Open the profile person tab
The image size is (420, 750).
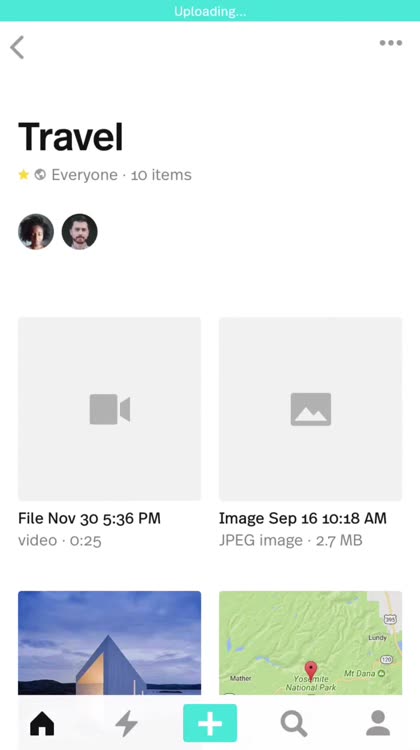click(378, 723)
